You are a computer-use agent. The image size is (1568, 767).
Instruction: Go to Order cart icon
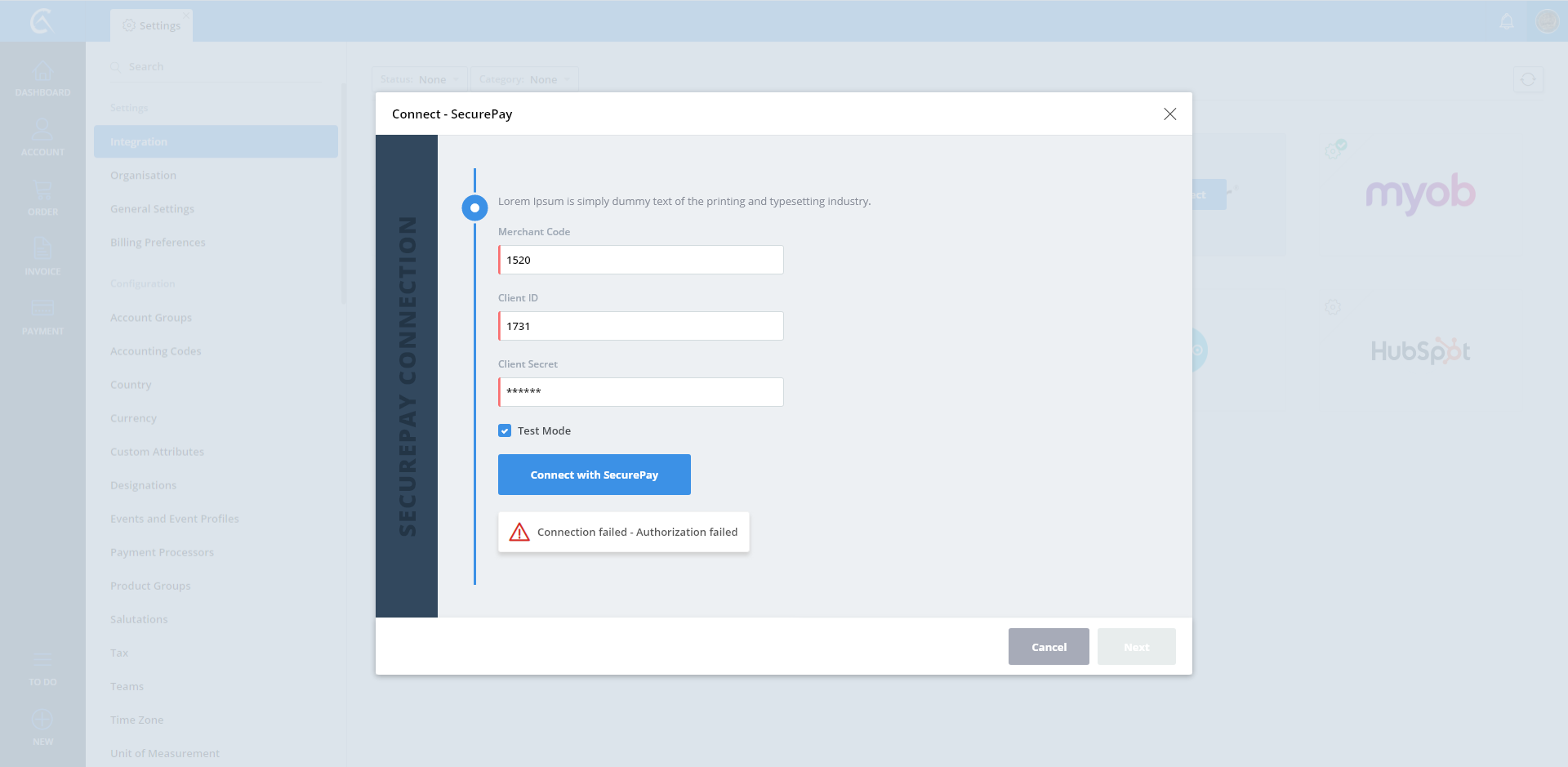point(42,191)
